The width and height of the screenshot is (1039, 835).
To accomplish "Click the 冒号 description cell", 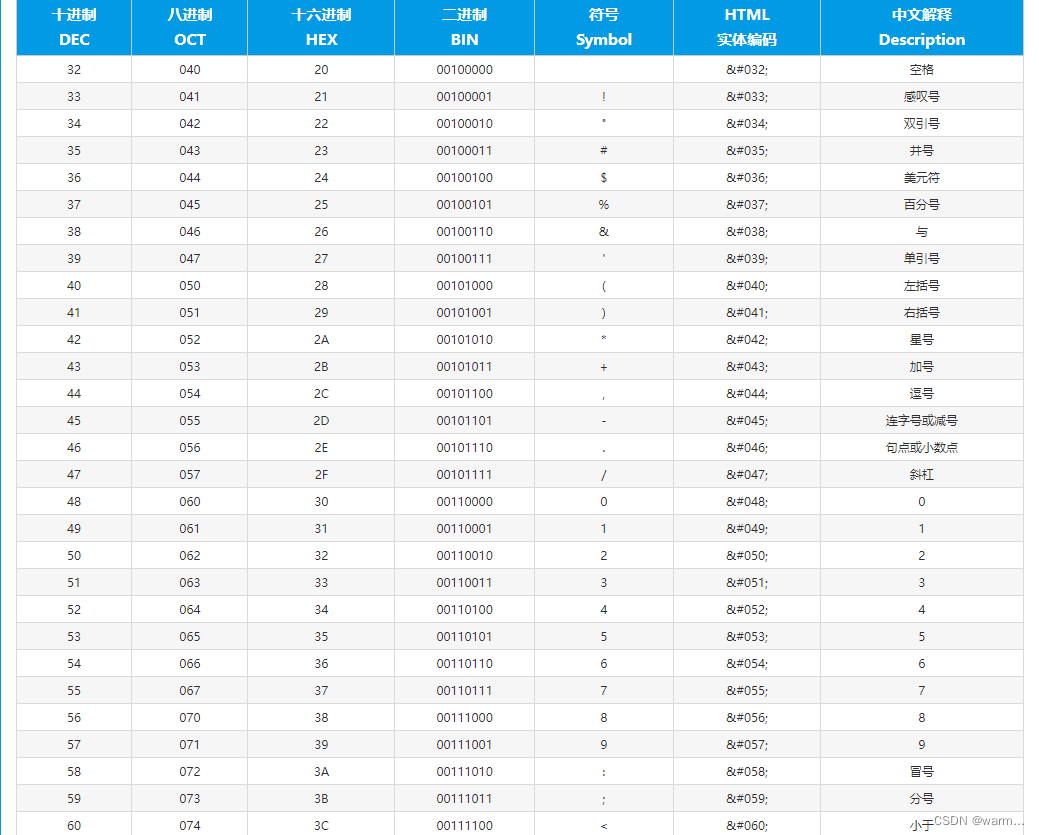I will point(922,772).
